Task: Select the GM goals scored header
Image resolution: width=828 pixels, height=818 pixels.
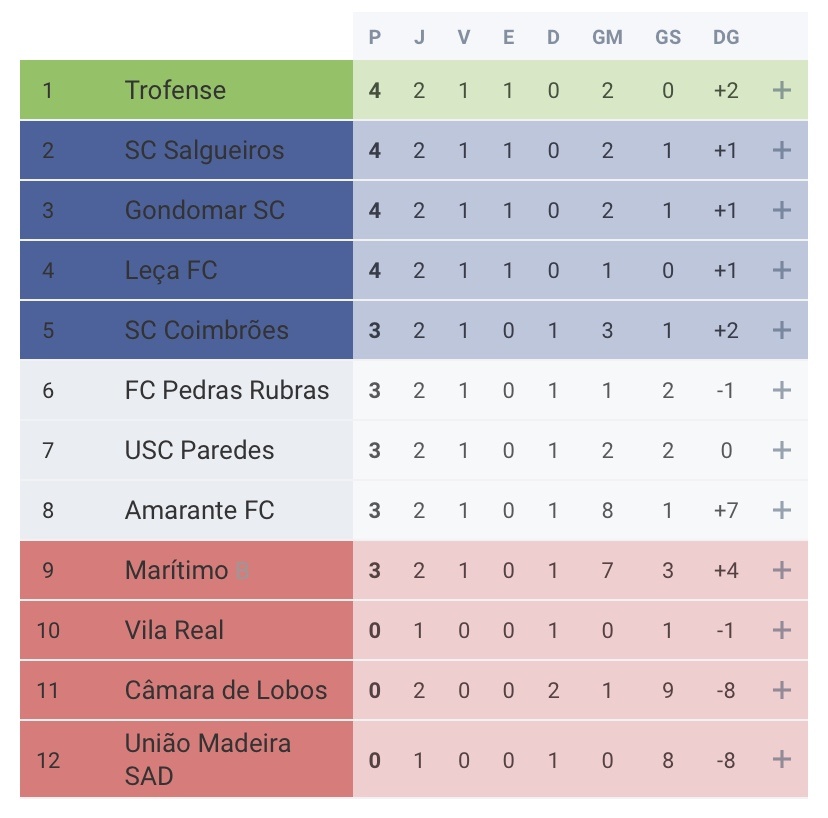Action: [x=607, y=37]
